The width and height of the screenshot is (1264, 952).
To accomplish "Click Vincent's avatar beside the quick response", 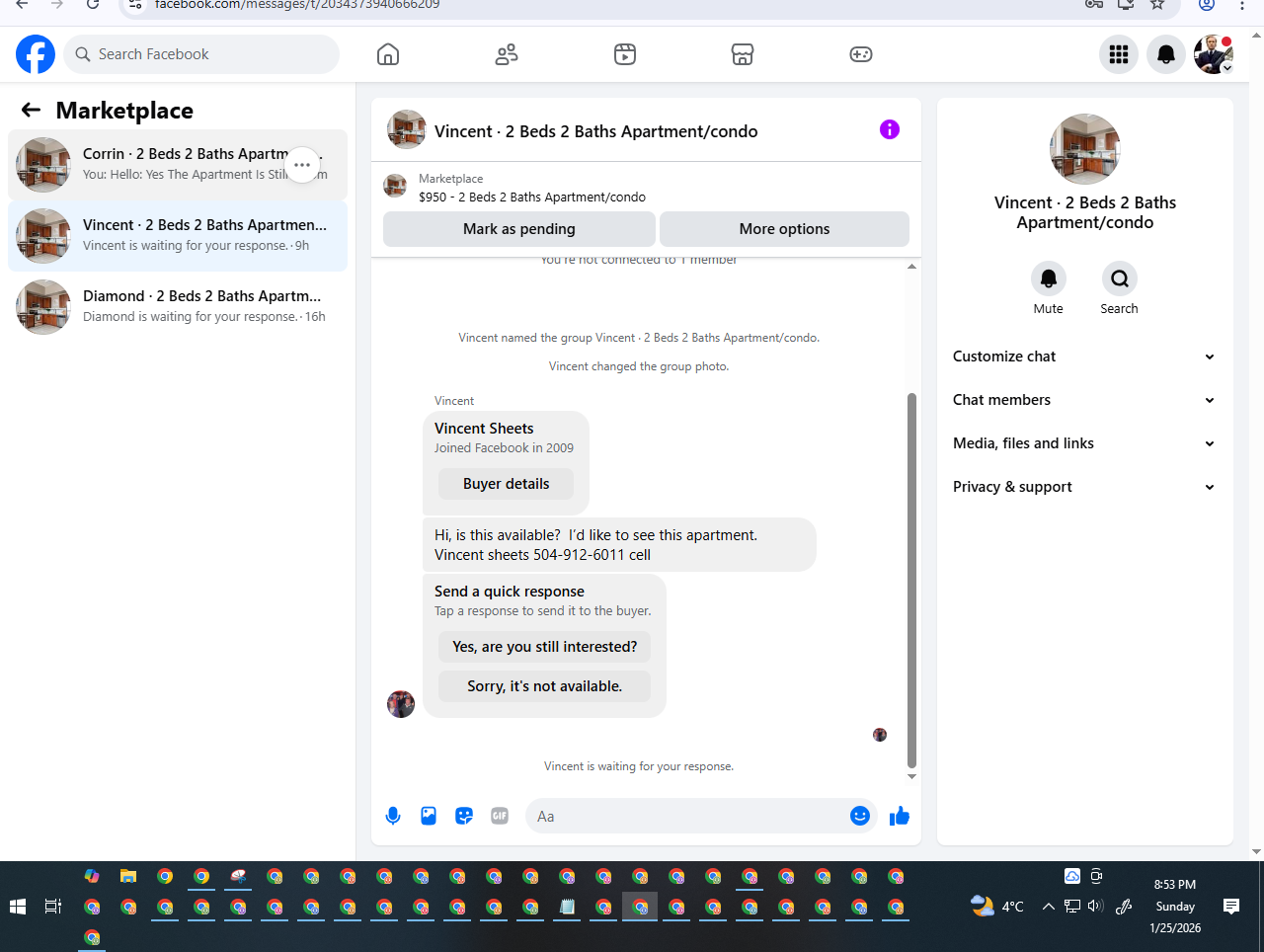I will 401,704.
